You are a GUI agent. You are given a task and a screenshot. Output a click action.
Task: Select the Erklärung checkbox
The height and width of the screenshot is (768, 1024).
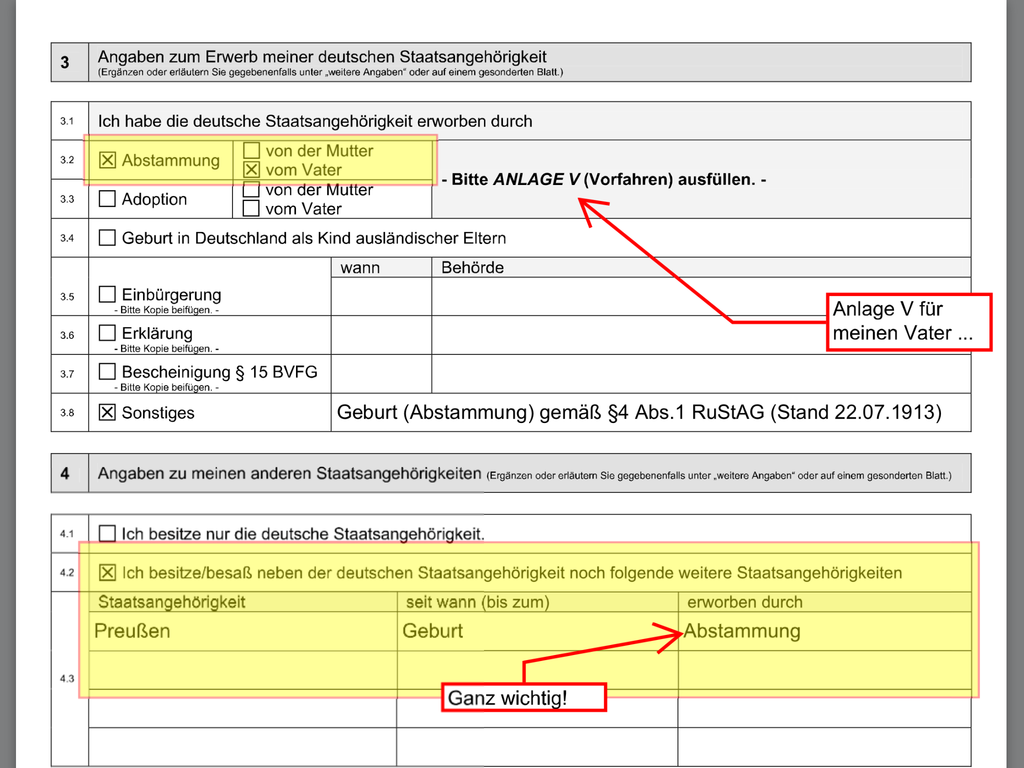point(108,333)
